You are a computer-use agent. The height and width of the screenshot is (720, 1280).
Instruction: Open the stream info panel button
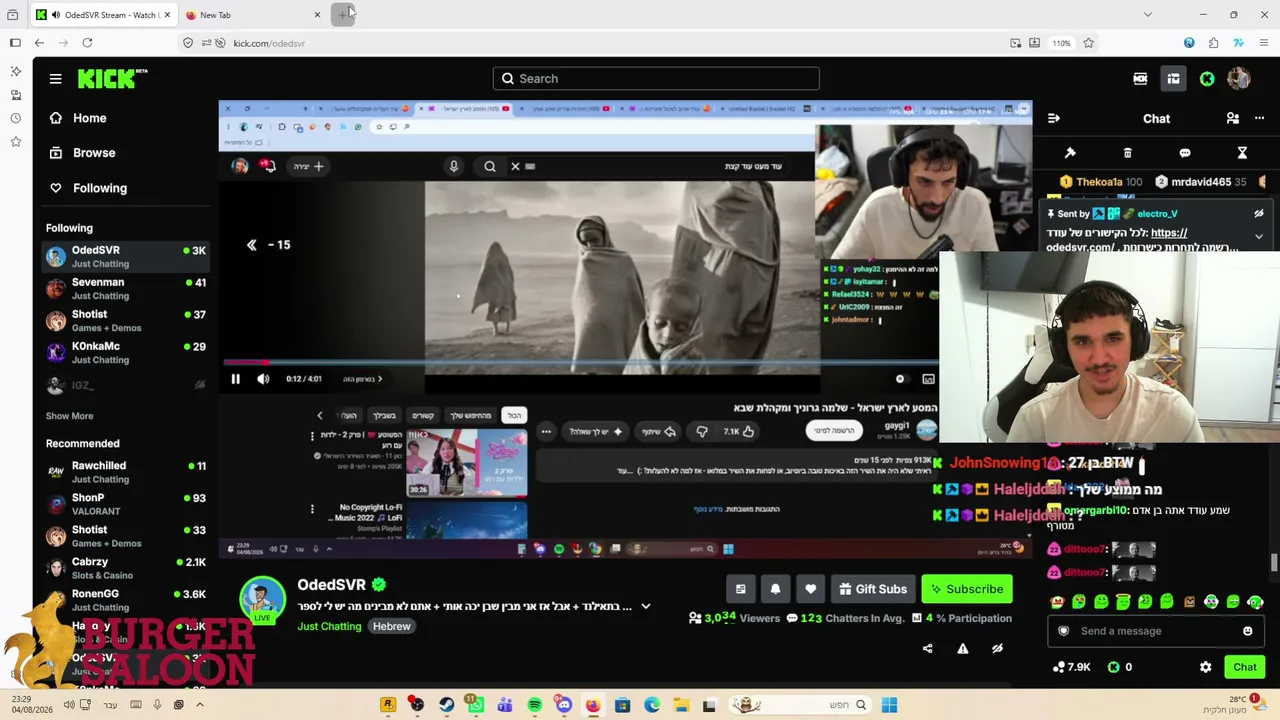coord(740,589)
